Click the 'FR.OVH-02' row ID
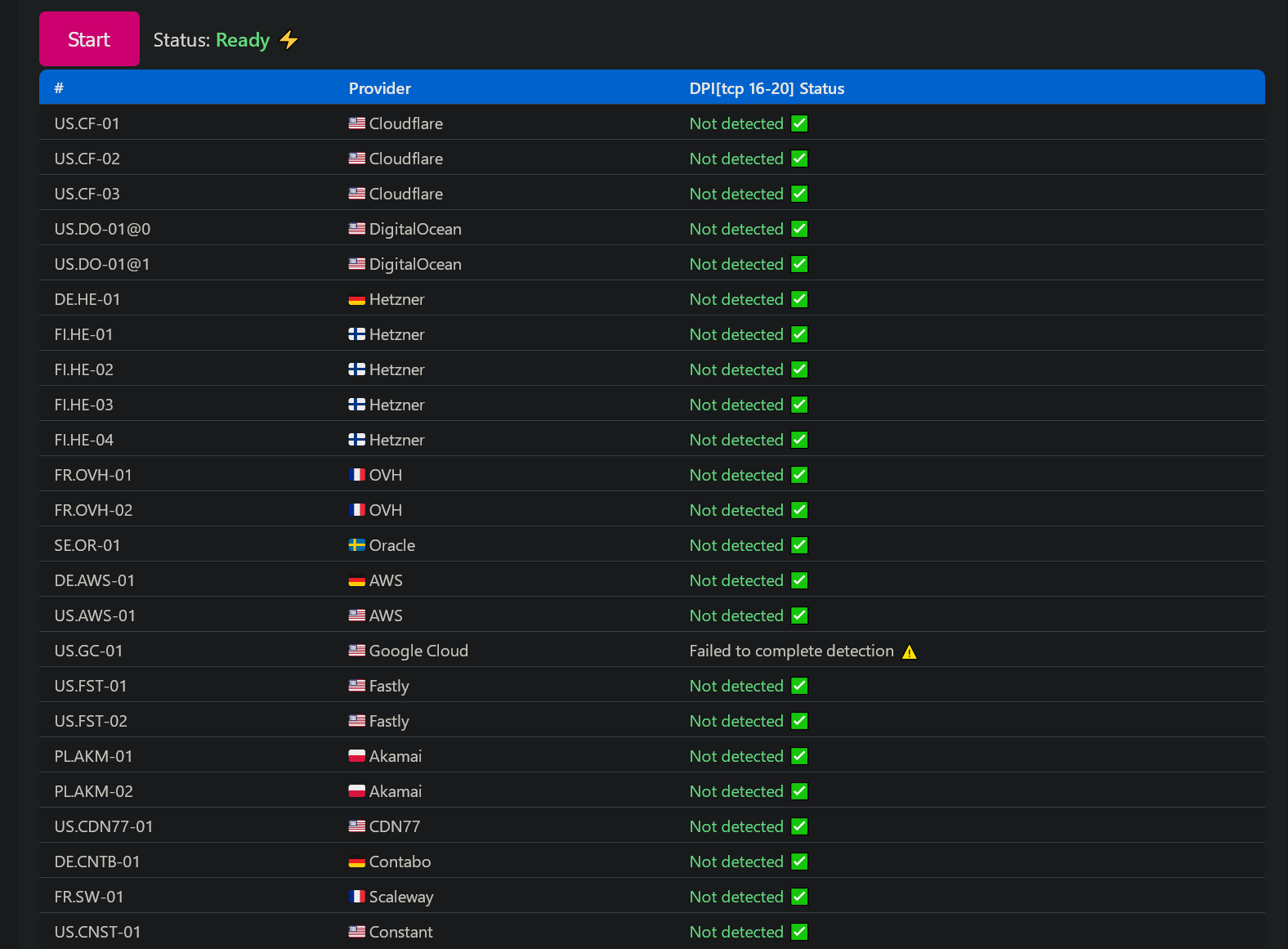Image resolution: width=1288 pixels, height=949 pixels. tap(93, 510)
